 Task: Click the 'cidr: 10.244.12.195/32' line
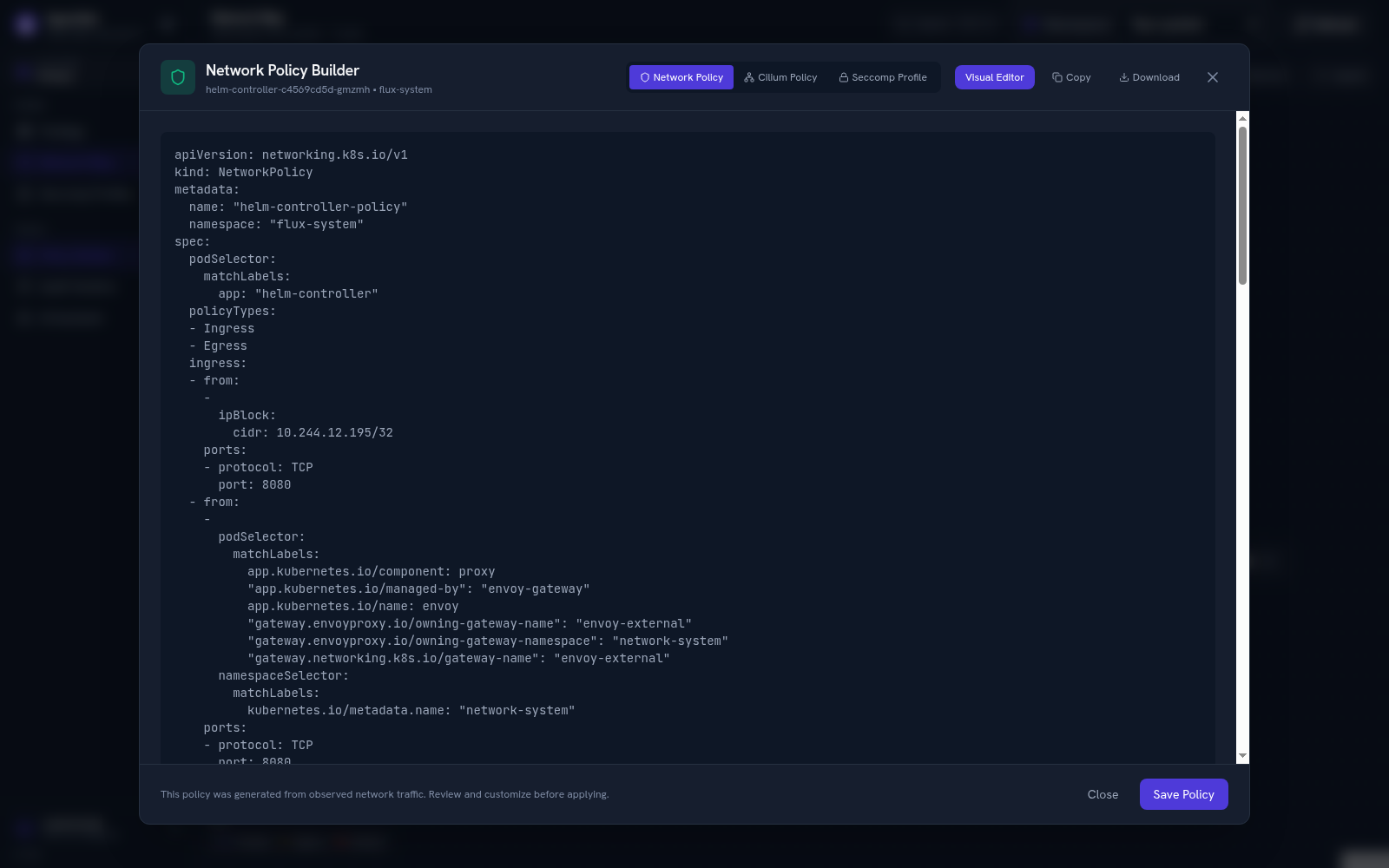pyautogui.click(x=313, y=432)
